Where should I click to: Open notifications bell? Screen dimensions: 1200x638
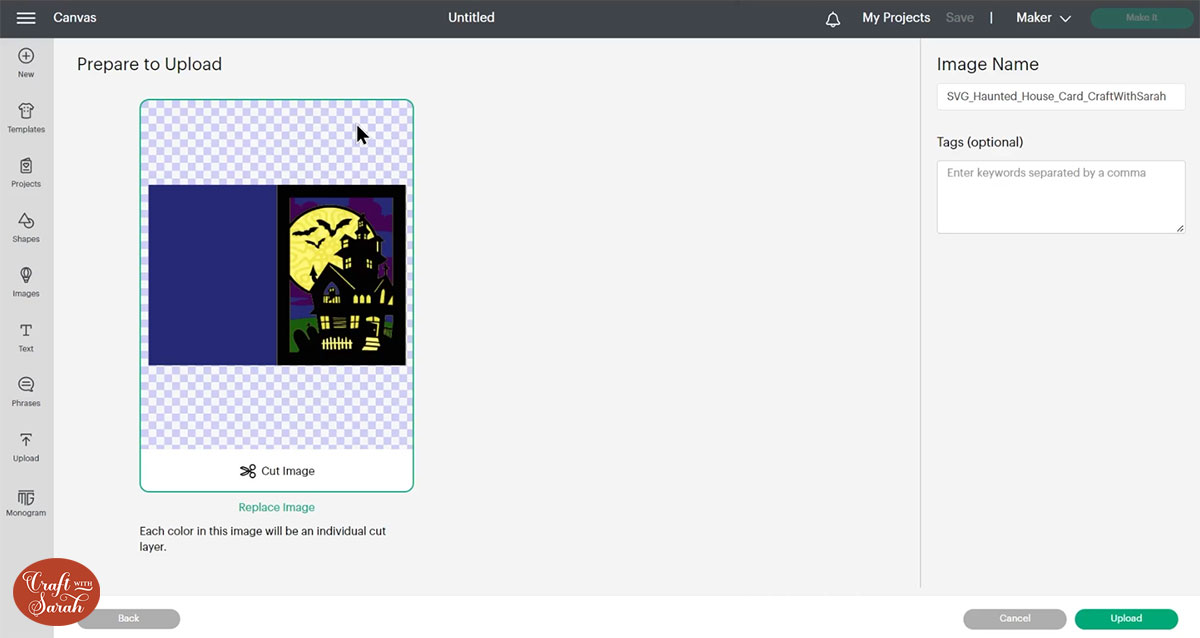(833, 19)
